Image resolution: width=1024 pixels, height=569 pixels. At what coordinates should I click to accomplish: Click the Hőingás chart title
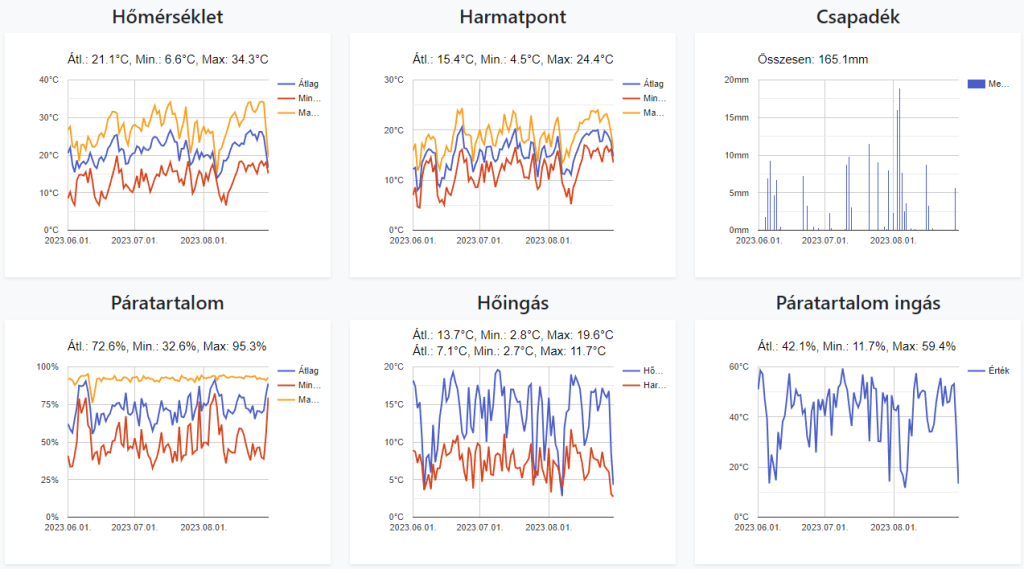point(512,303)
